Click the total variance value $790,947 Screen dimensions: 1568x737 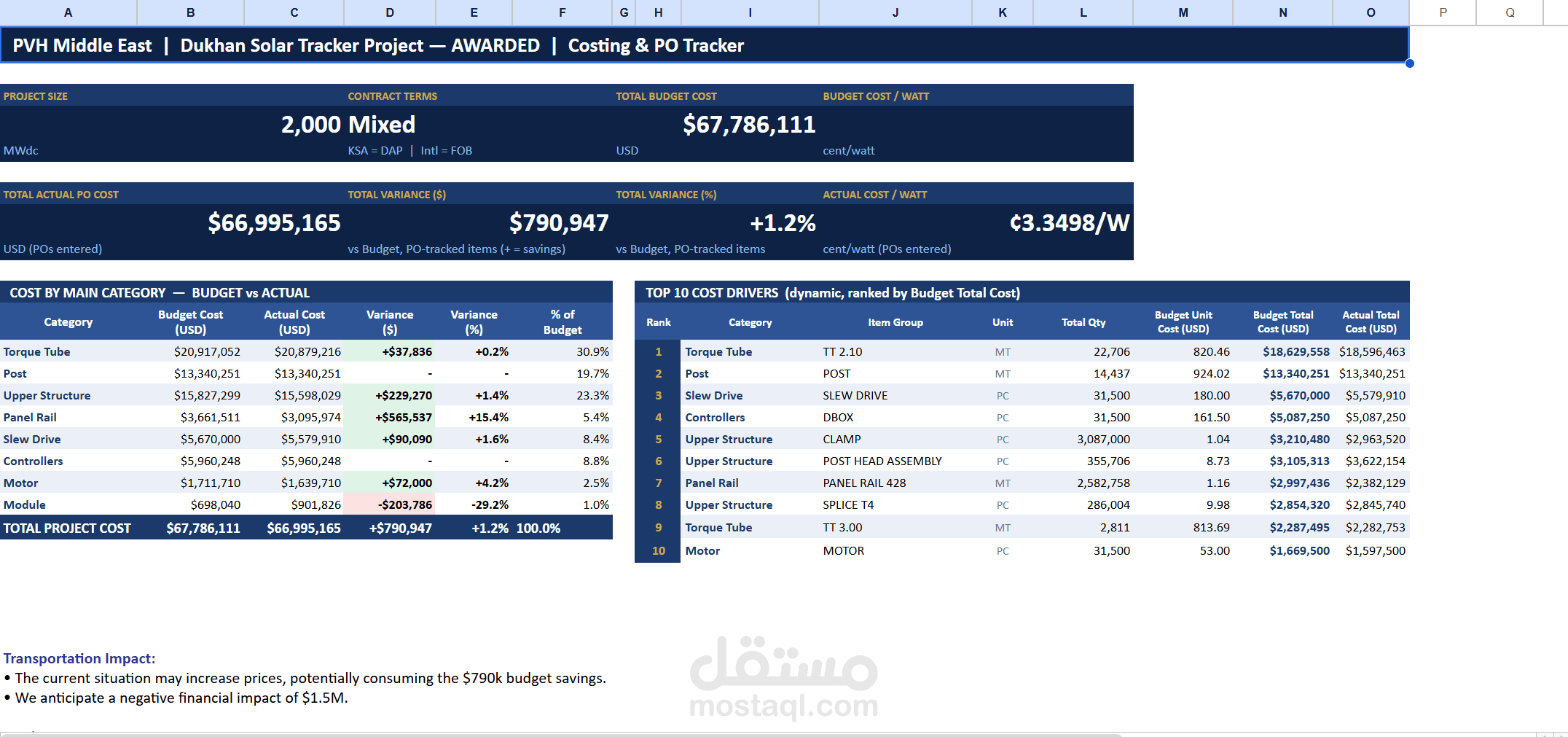(x=559, y=223)
